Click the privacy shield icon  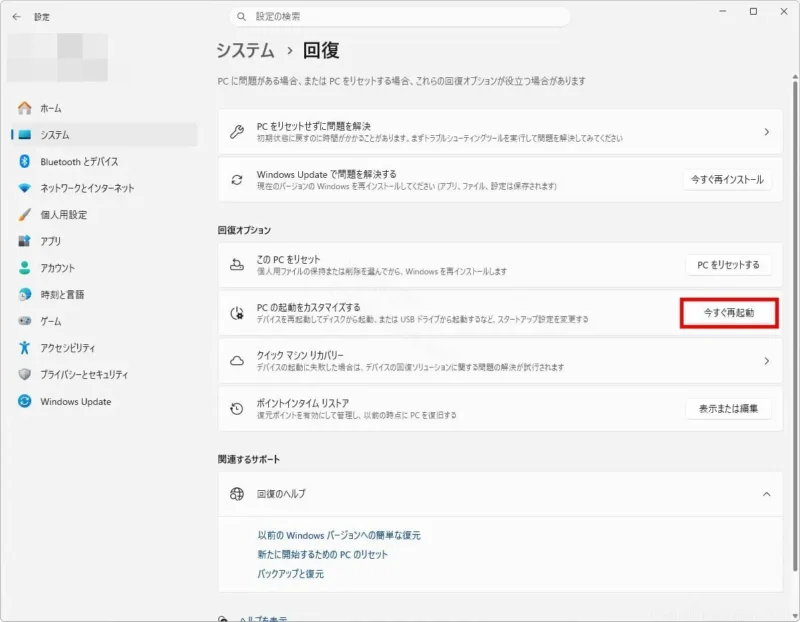[x=24, y=374]
